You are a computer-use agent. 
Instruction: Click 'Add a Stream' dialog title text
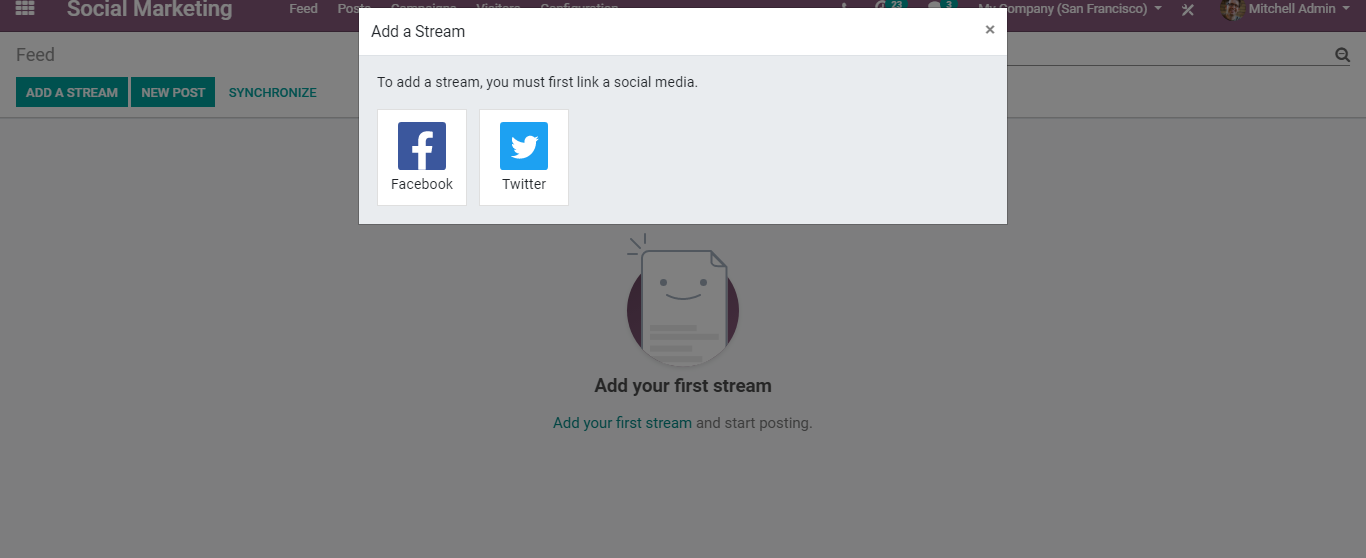(418, 31)
